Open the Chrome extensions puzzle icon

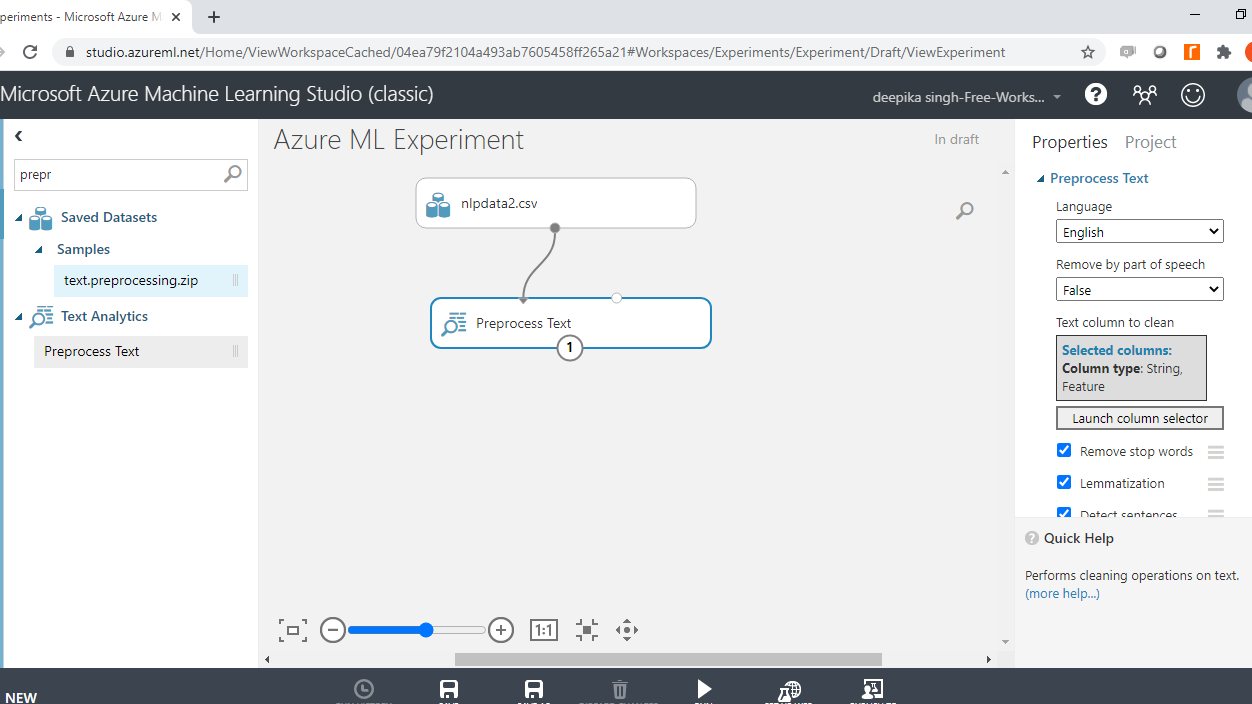pyautogui.click(x=1224, y=52)
